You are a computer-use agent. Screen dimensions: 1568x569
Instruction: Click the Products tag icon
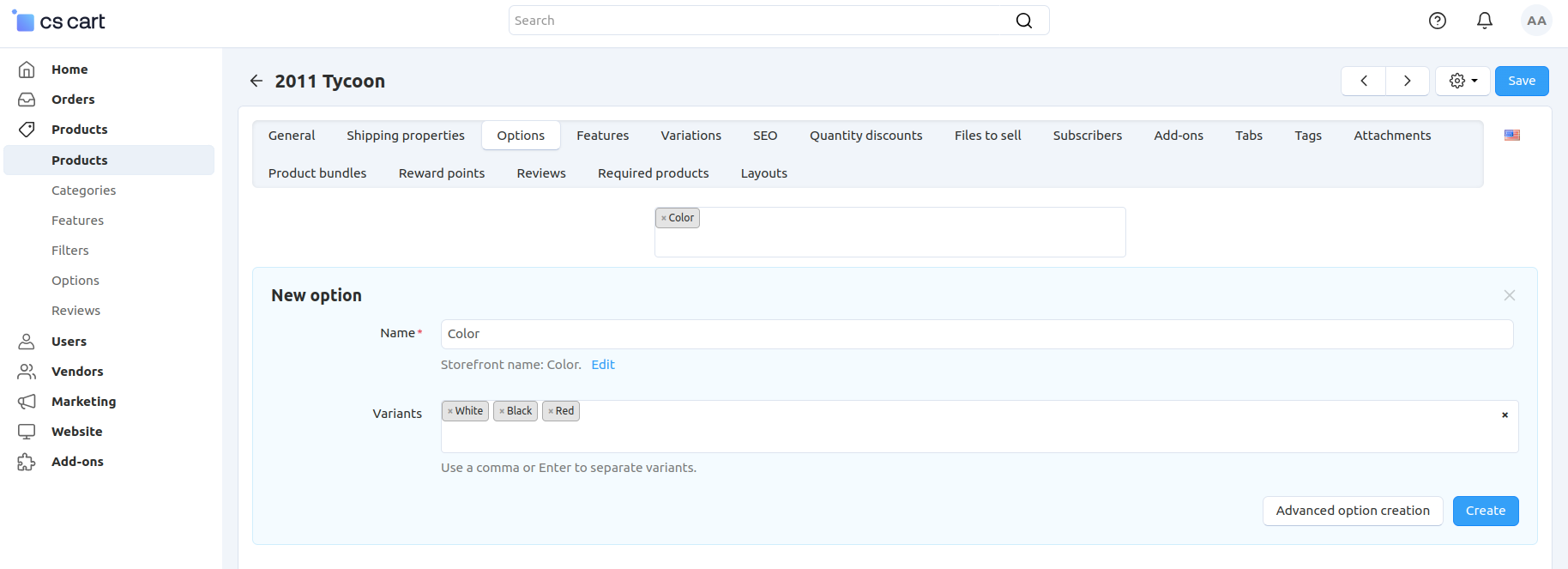[27, 130]
